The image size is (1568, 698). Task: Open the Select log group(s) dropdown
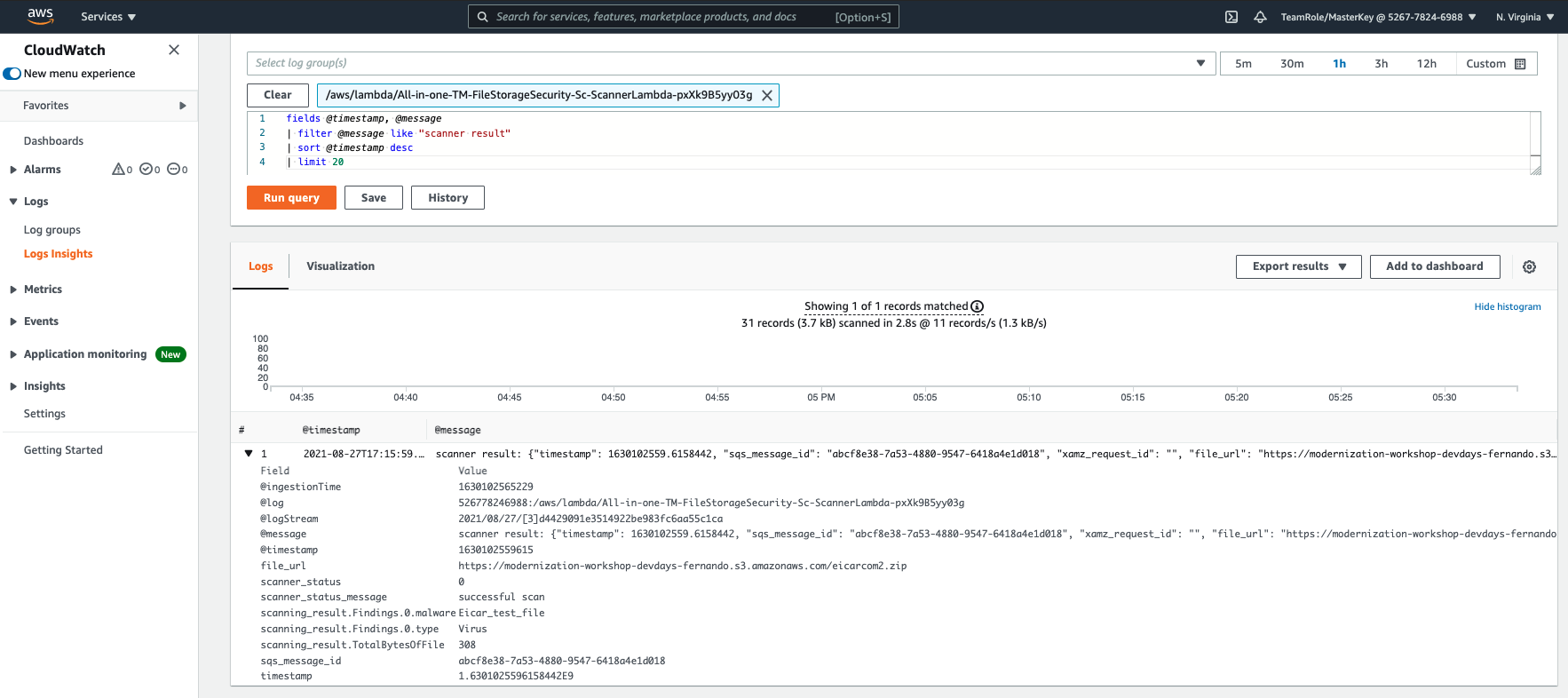click(x=731, y=63)
